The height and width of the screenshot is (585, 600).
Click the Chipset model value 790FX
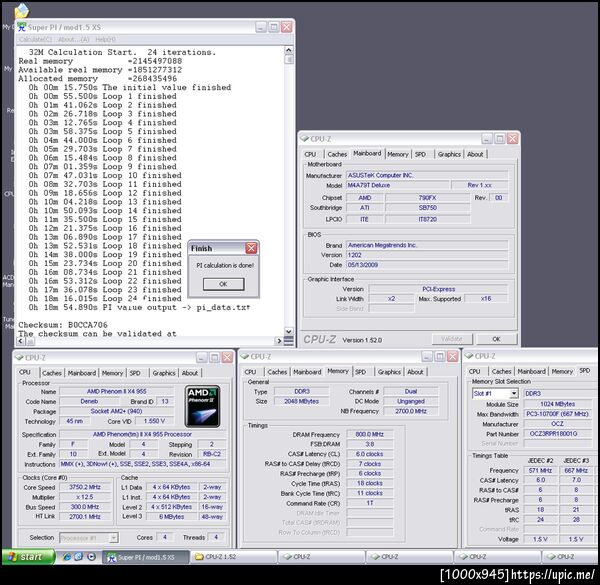pyautogui.click(x=427, y=198)
